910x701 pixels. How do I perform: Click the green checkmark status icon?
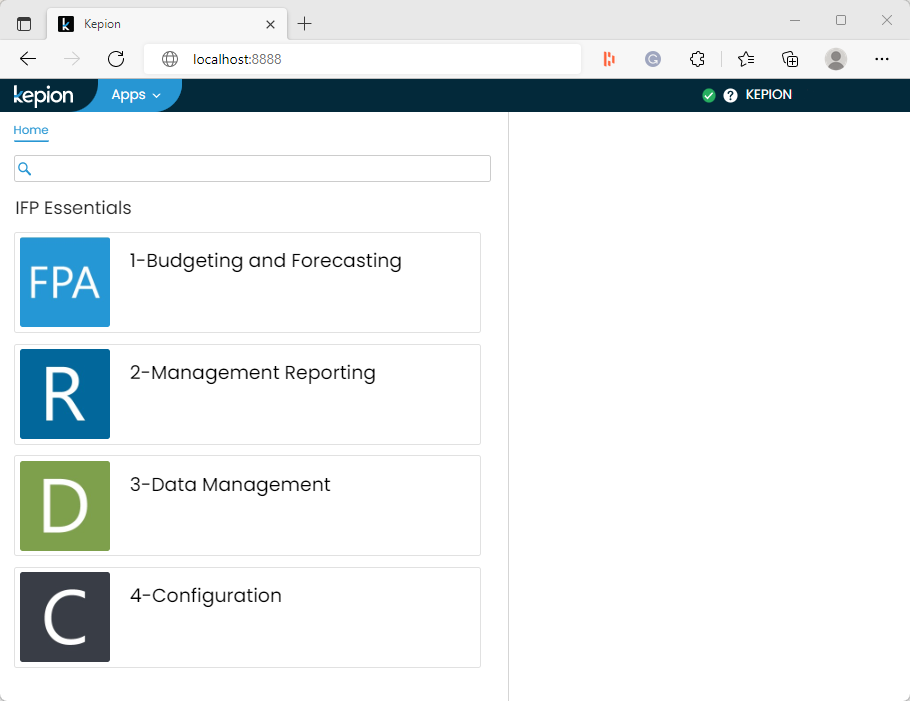[709, 96]
